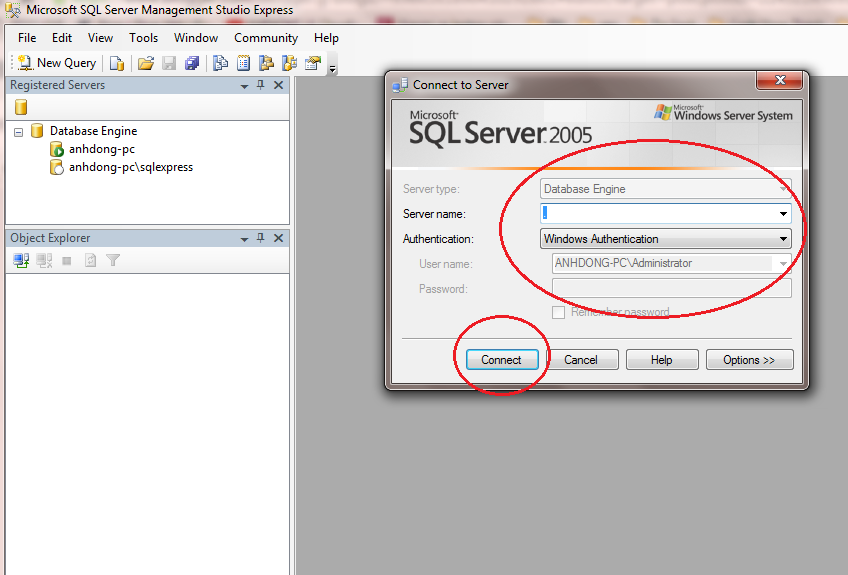
Task: Toggle the Remember password checkbox
Action: point(558,312)
